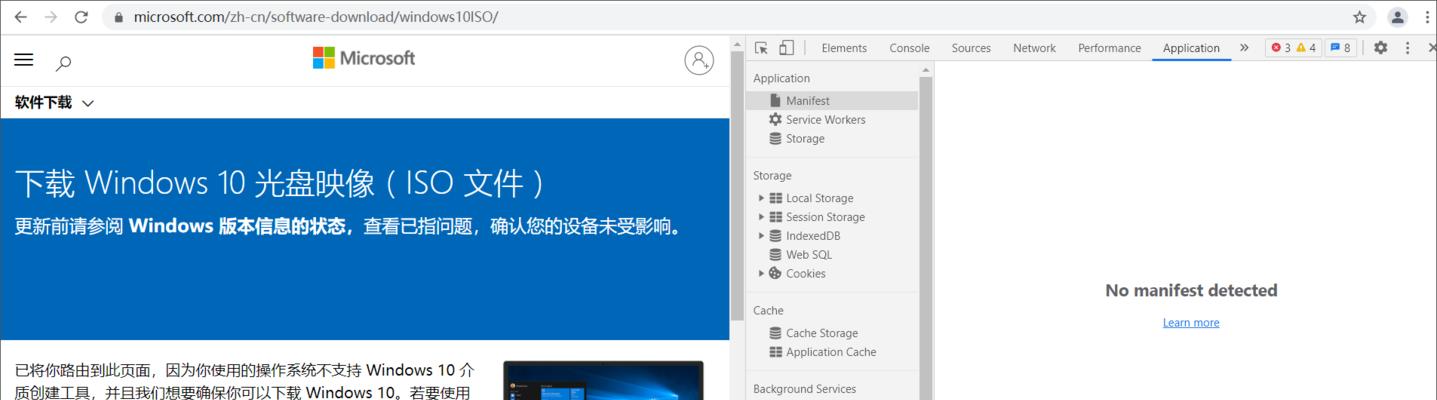The height and width of the screenshot is (400, 1437).
Task: Open the DevTools customize three-dot menu
Action: click(1407, 48)
